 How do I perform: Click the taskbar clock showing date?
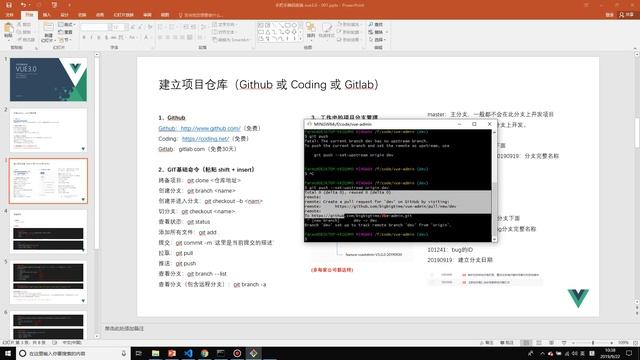(610, 353)
